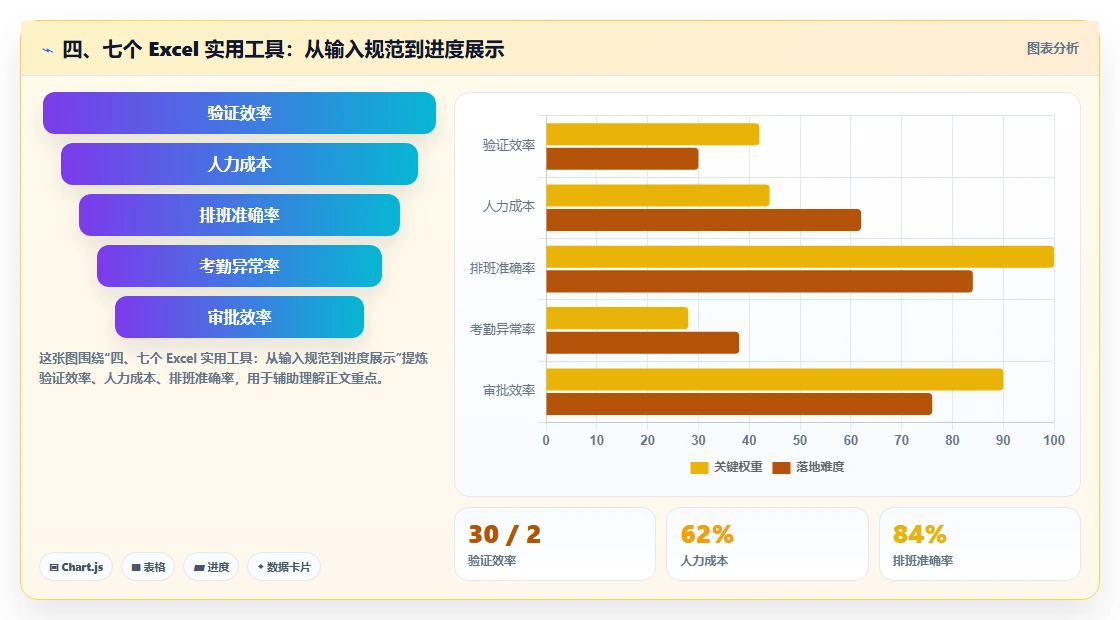Toggle the 关键权重 legend swatch
The height and width of the screenshot is (620, 1120).
click(699, 467)
